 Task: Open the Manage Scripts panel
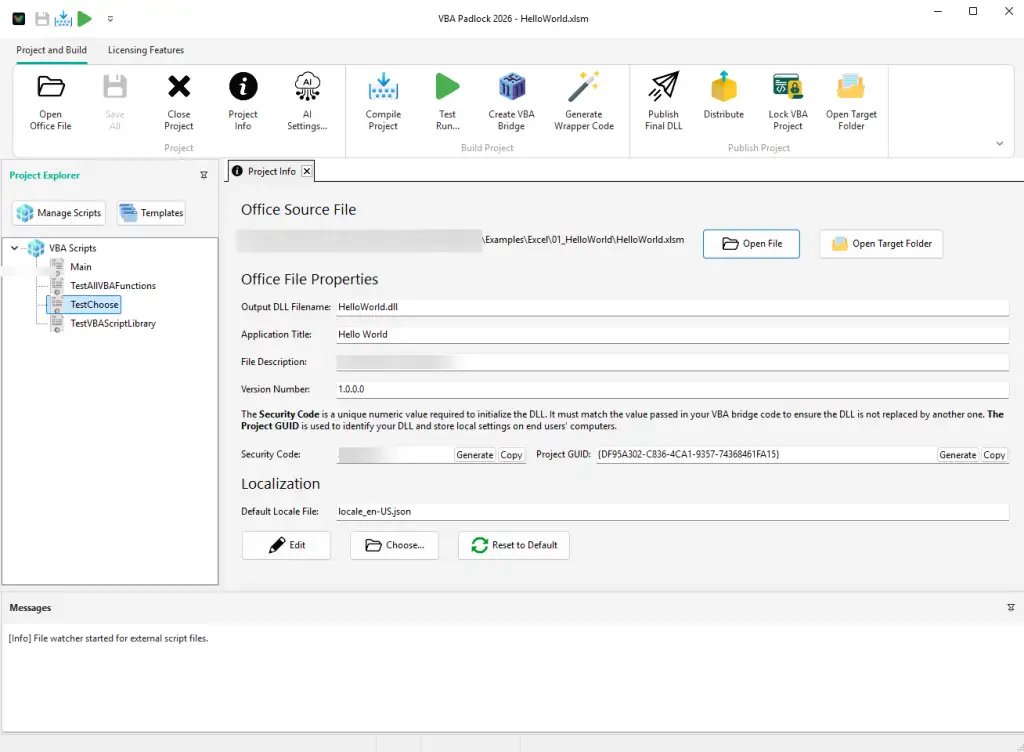58,212
